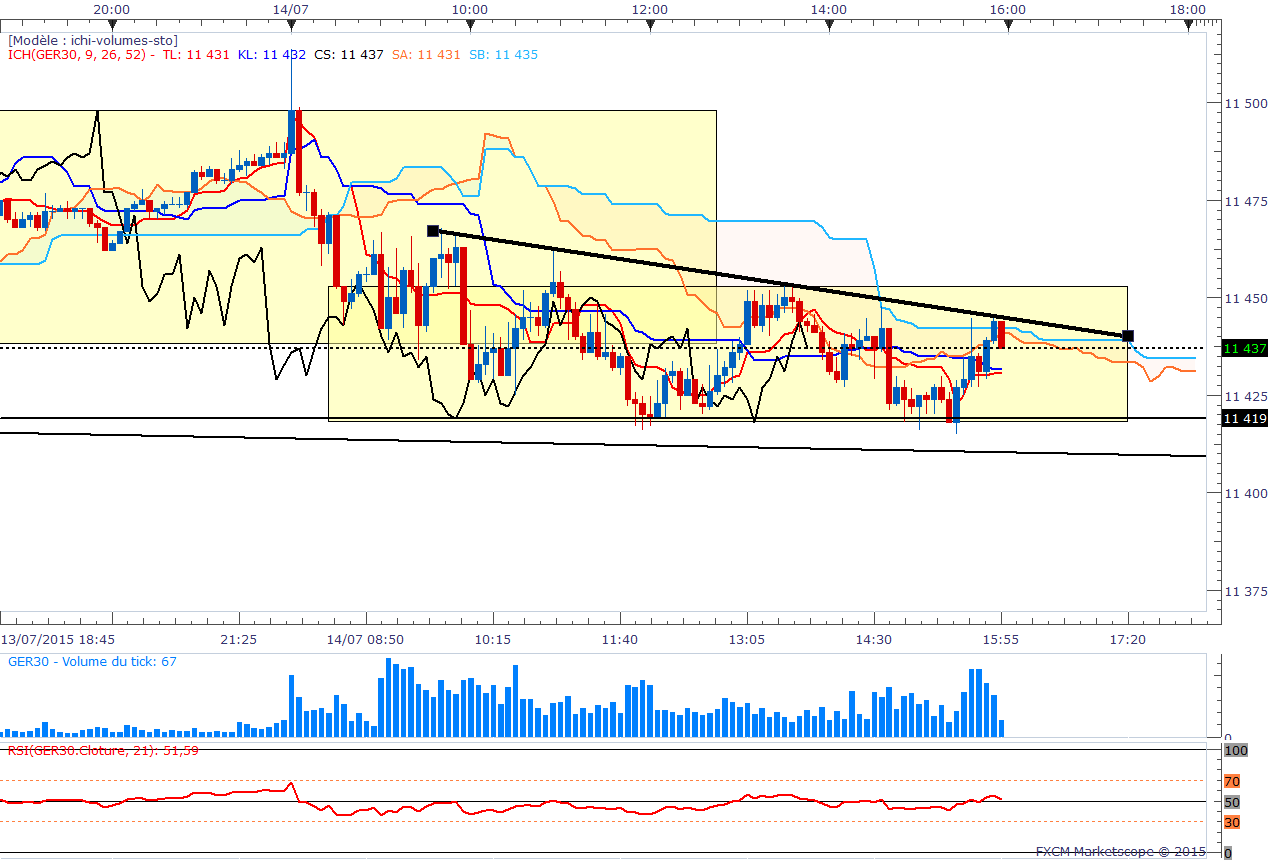Click the orange SA: 11 431 value
Viewport: 1279px width, 860px height.
click(x=426, y=54)
